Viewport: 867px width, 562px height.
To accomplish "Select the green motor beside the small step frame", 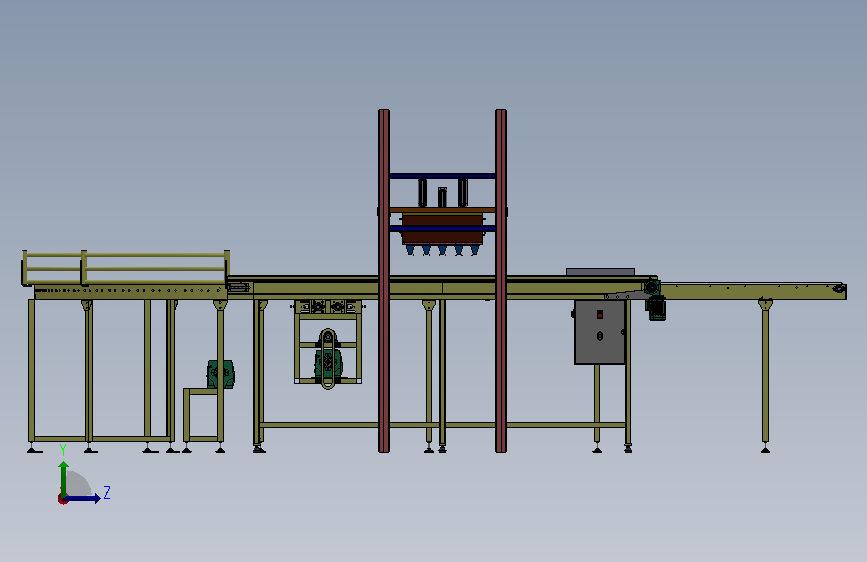I will [221, 374].
